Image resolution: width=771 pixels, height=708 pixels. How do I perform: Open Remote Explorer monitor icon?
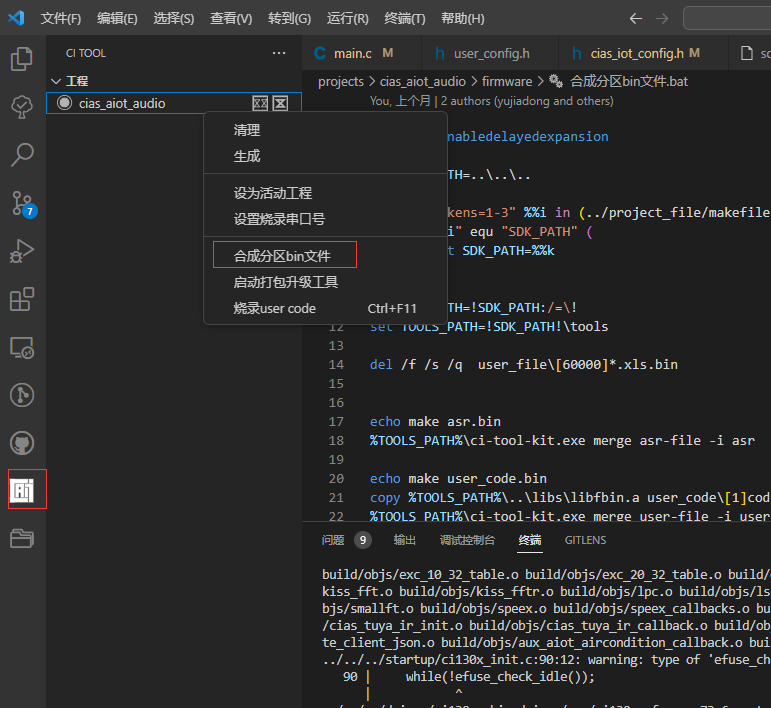22,347
